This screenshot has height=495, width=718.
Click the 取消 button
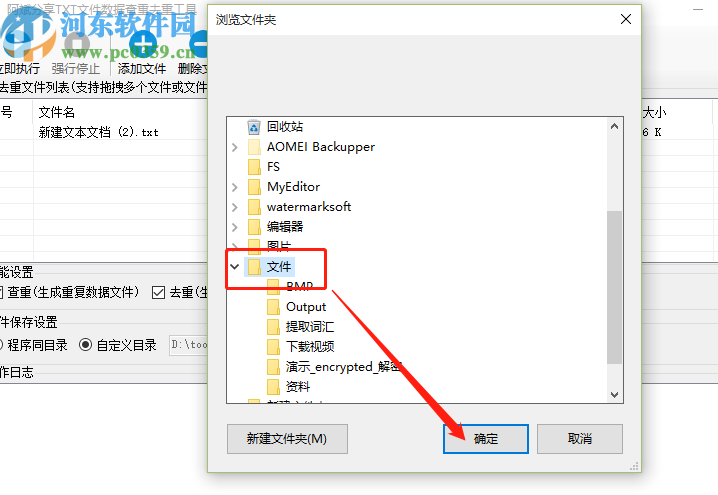pos(579,439)
